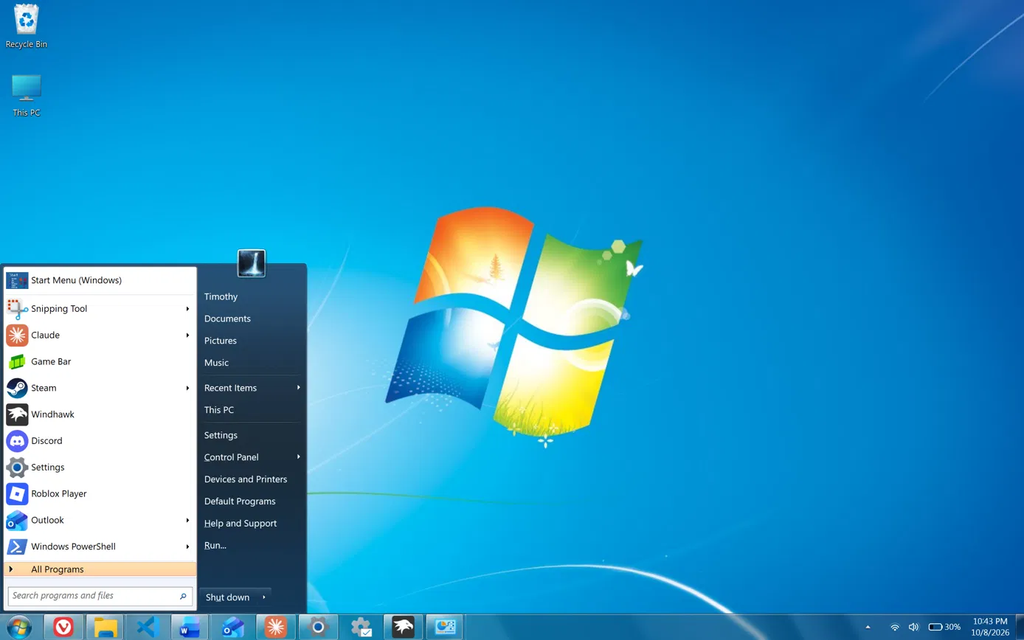1024x640 pixels.
Task: Open Word from the taskbar
Action: 190,628
